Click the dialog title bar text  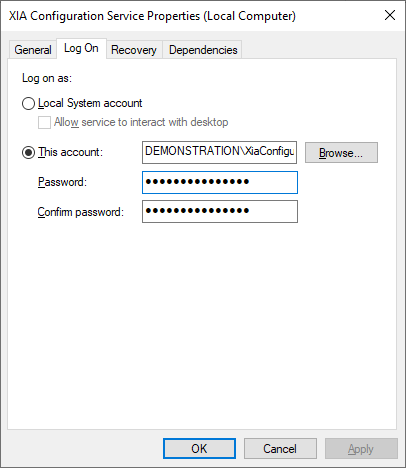[152, 16]
